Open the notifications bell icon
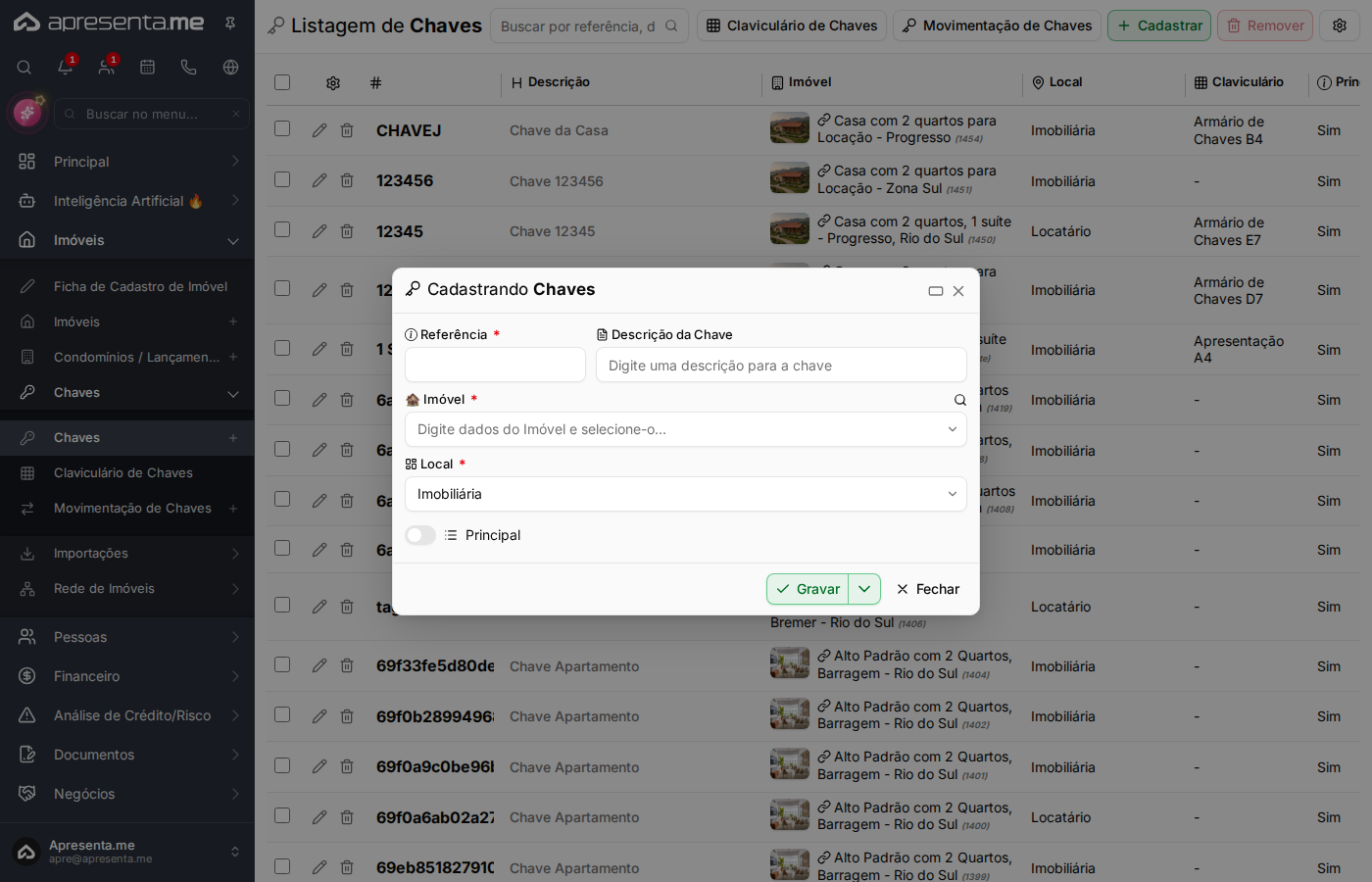Viewport: 1372px width, 882px height. 66,67
